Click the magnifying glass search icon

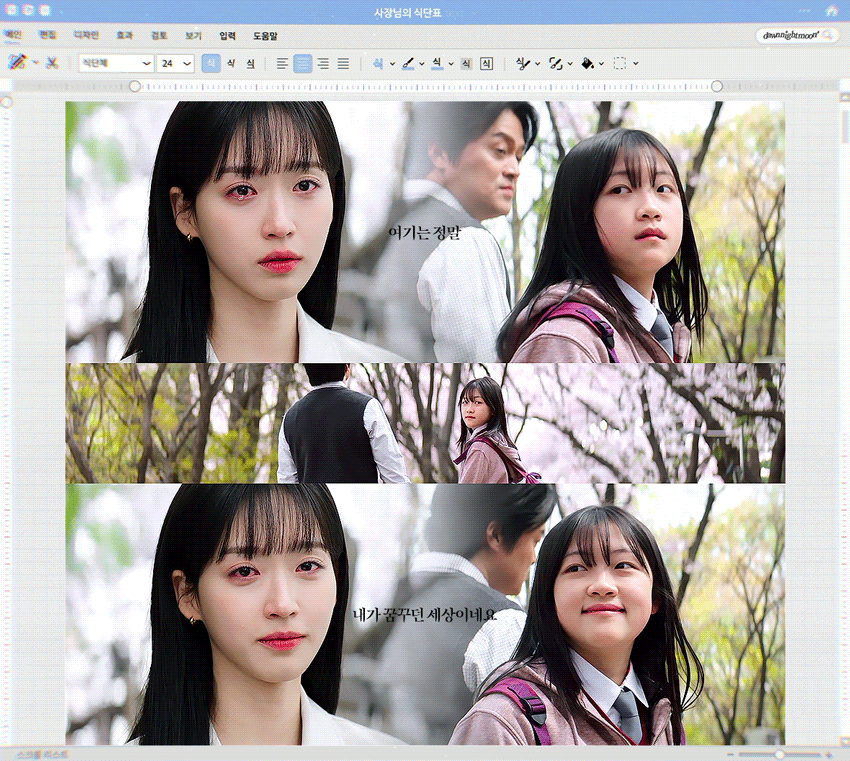click(x=828, y=35)
